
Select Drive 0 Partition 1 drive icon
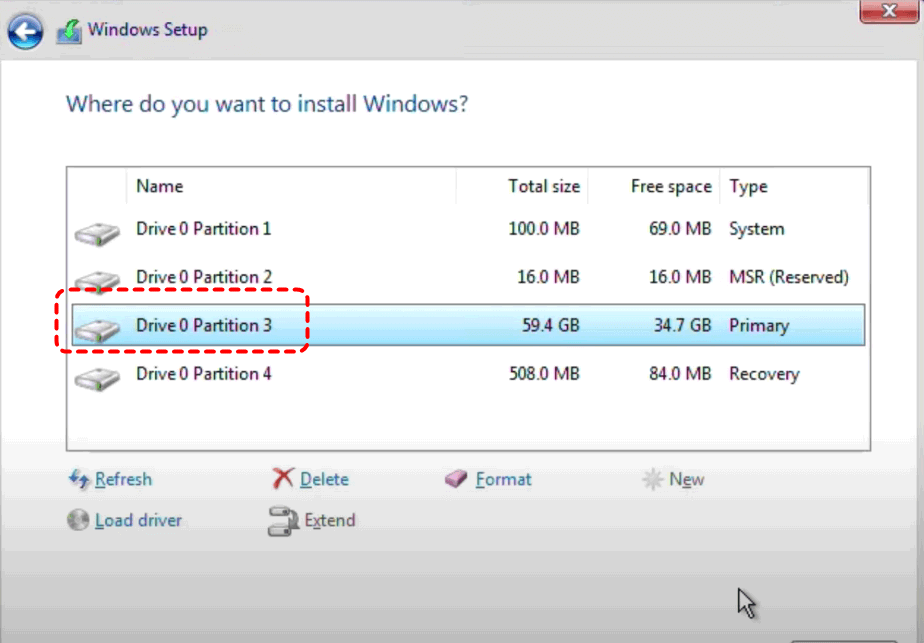pos(97,233)
